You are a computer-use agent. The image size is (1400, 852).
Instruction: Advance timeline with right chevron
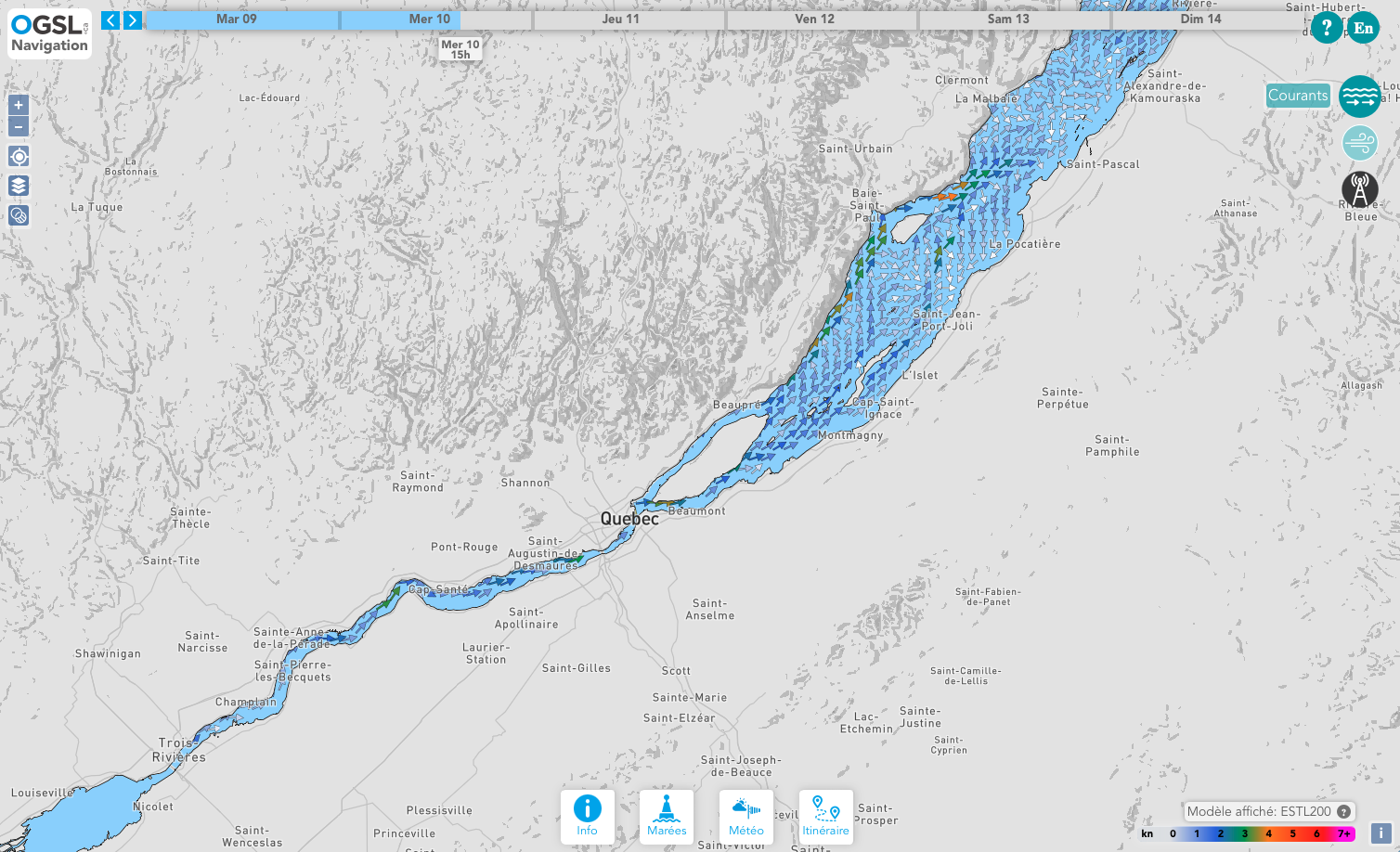(x=133, y=19)
